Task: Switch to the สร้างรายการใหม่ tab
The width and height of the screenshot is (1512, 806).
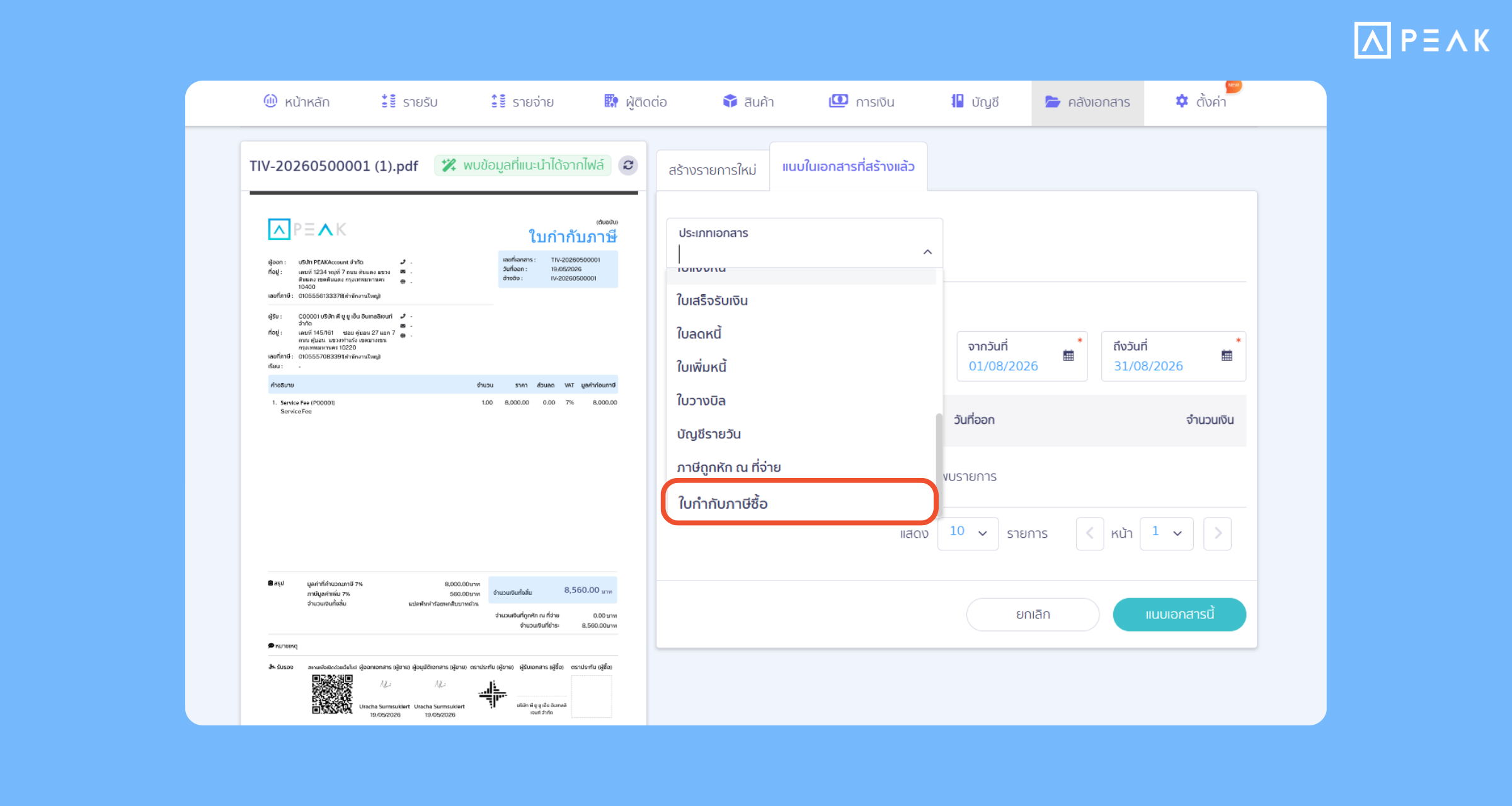Action: (x=713, y=170)
